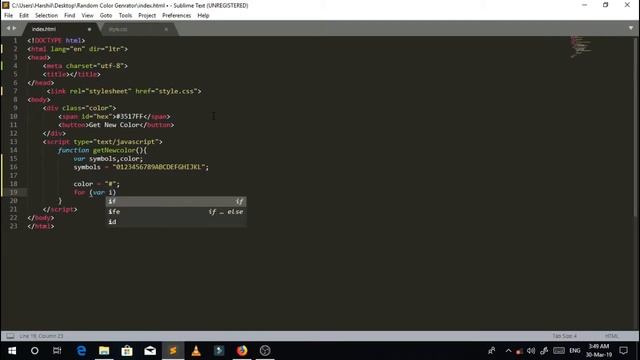Open the File menu
Screen dimensions: 640x360
click(8, 16)
